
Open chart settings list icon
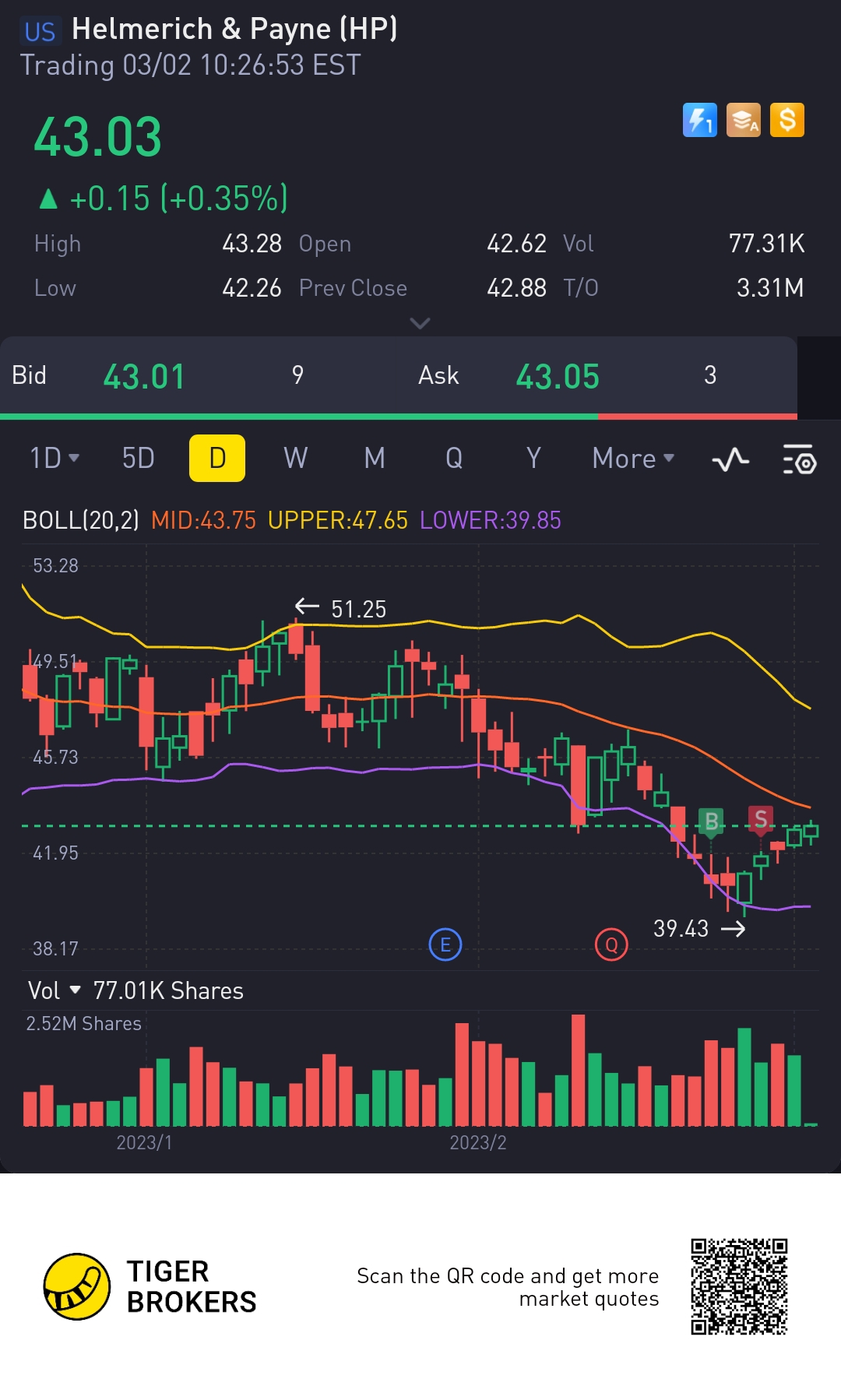coord(799,459)
